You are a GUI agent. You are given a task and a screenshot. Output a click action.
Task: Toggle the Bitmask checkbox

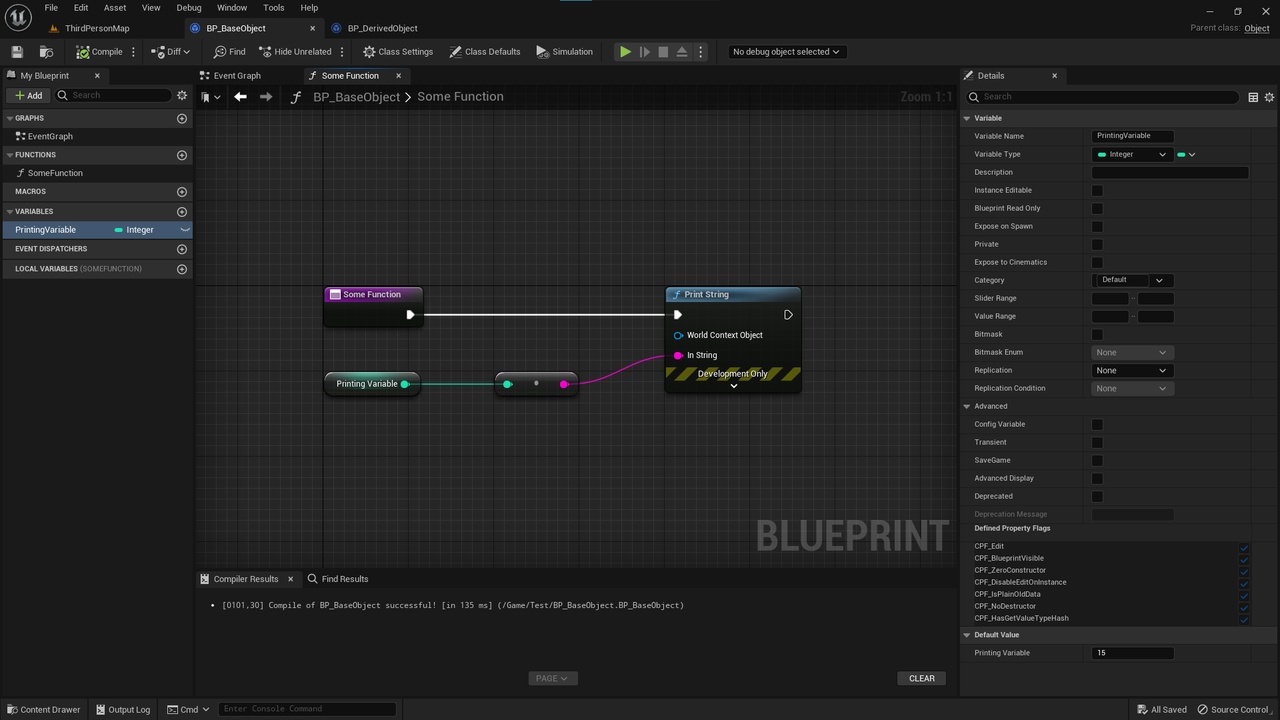pos(1097,334)
